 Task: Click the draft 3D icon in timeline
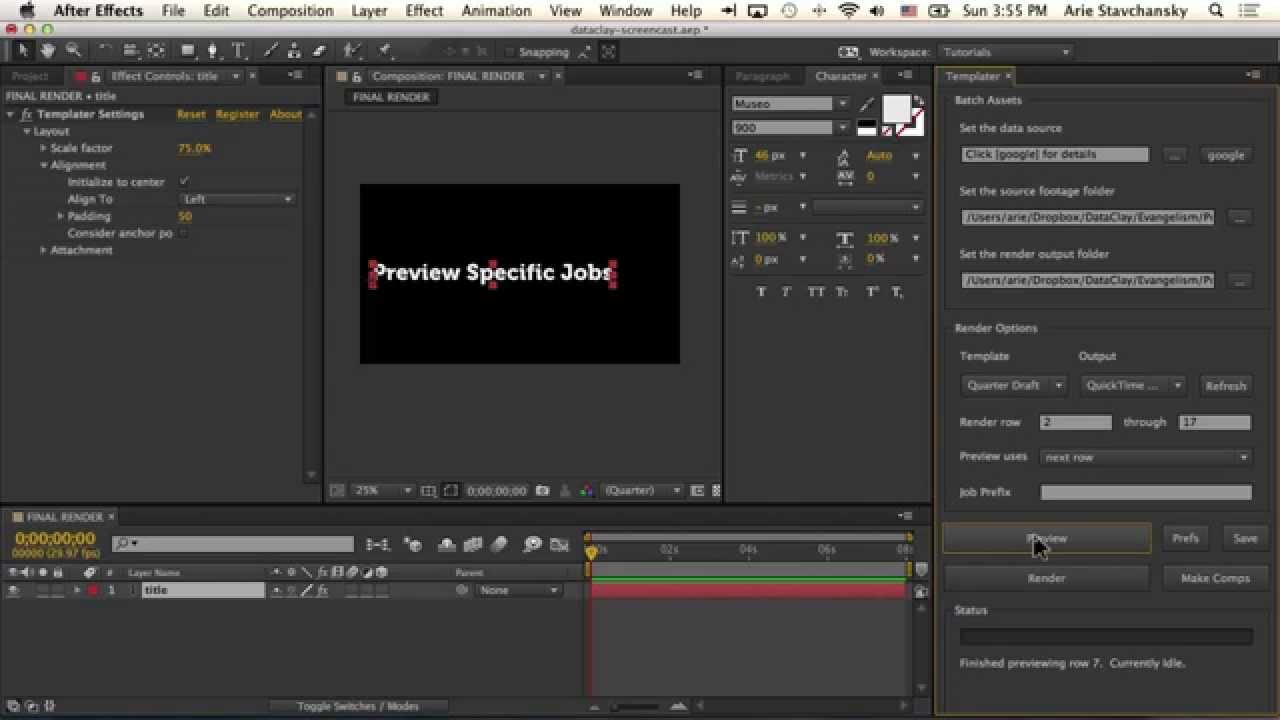click(x=412, y=544)
